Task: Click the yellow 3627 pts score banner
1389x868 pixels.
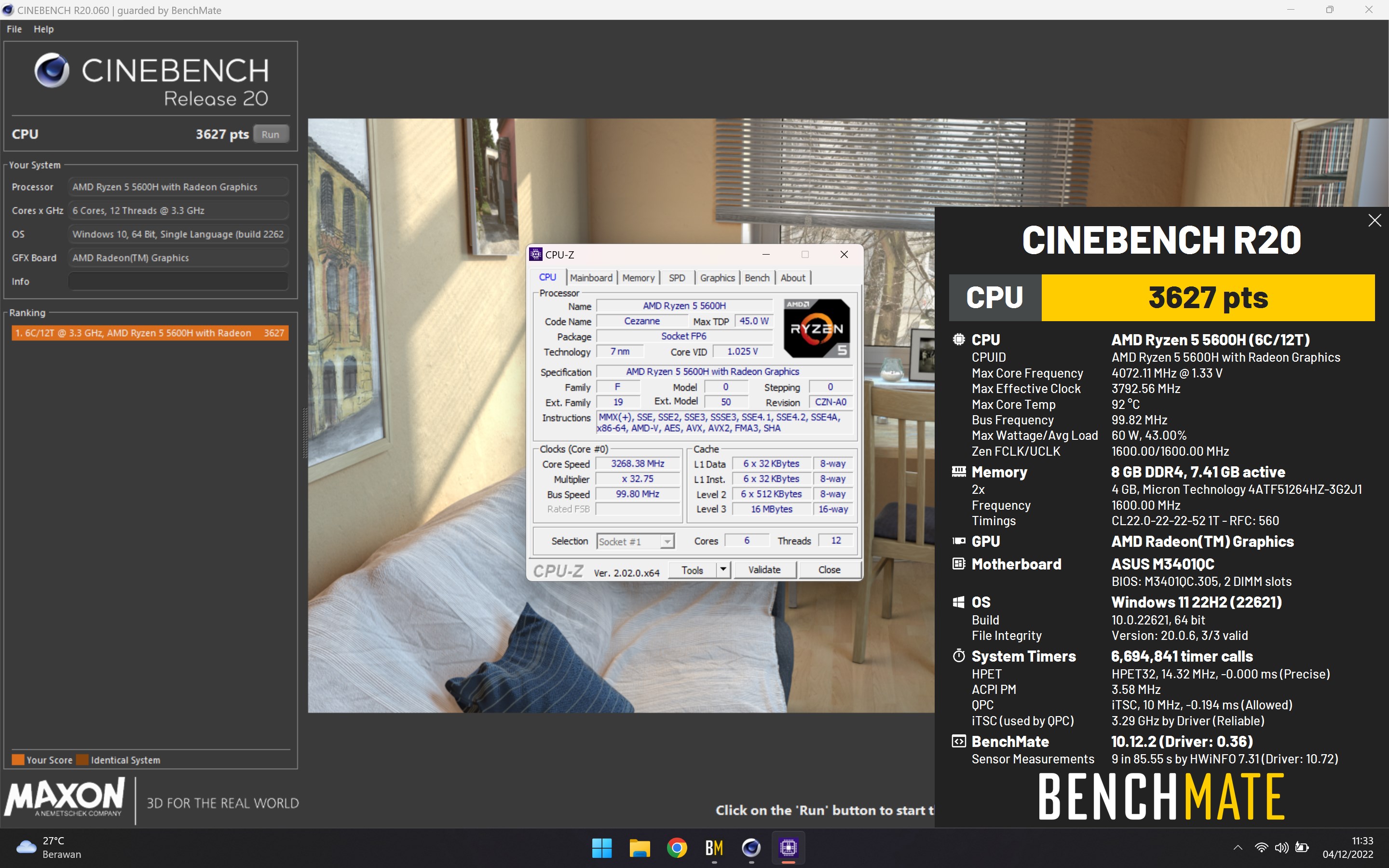Action: tap(1208, 298)
